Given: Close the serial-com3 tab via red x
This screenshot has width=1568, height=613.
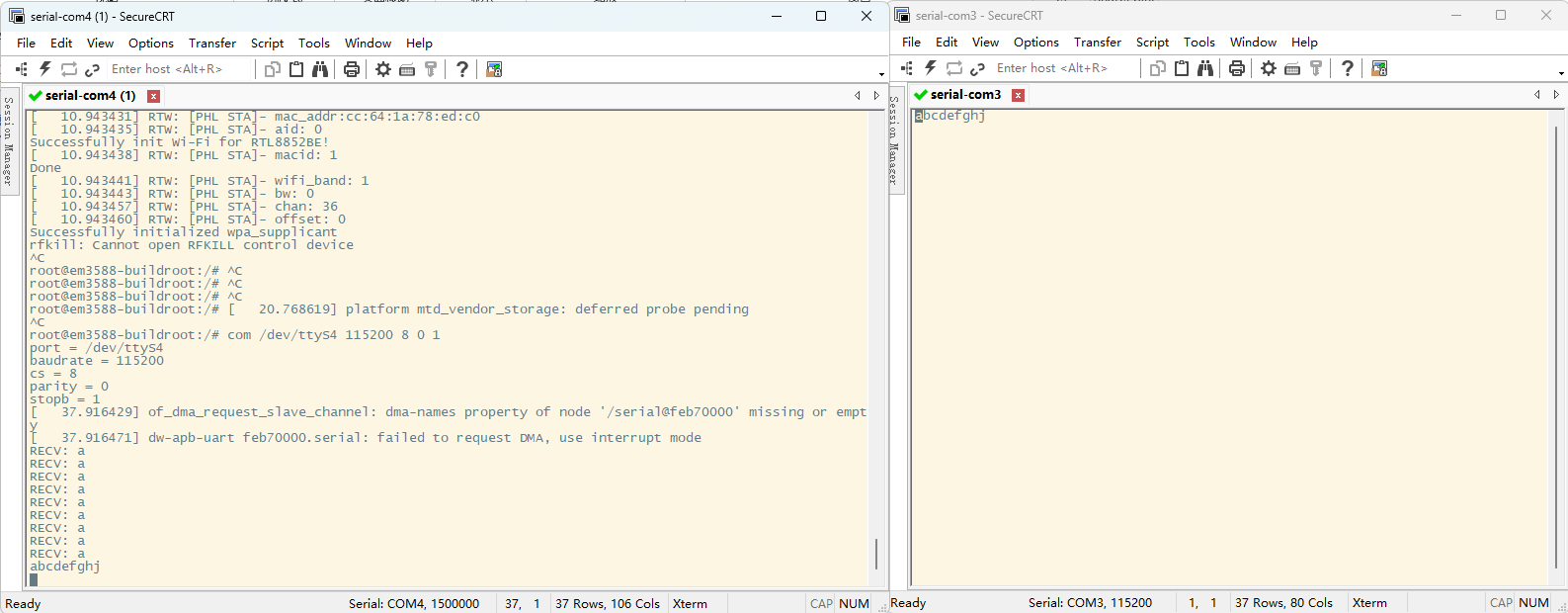Looking at the screenshot, I should click(x=1019, y=95).
